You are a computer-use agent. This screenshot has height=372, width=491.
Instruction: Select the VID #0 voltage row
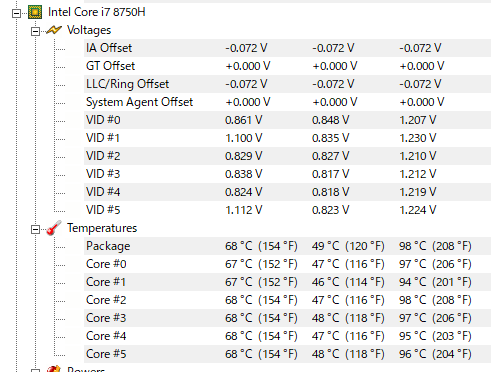click(287, 120)
